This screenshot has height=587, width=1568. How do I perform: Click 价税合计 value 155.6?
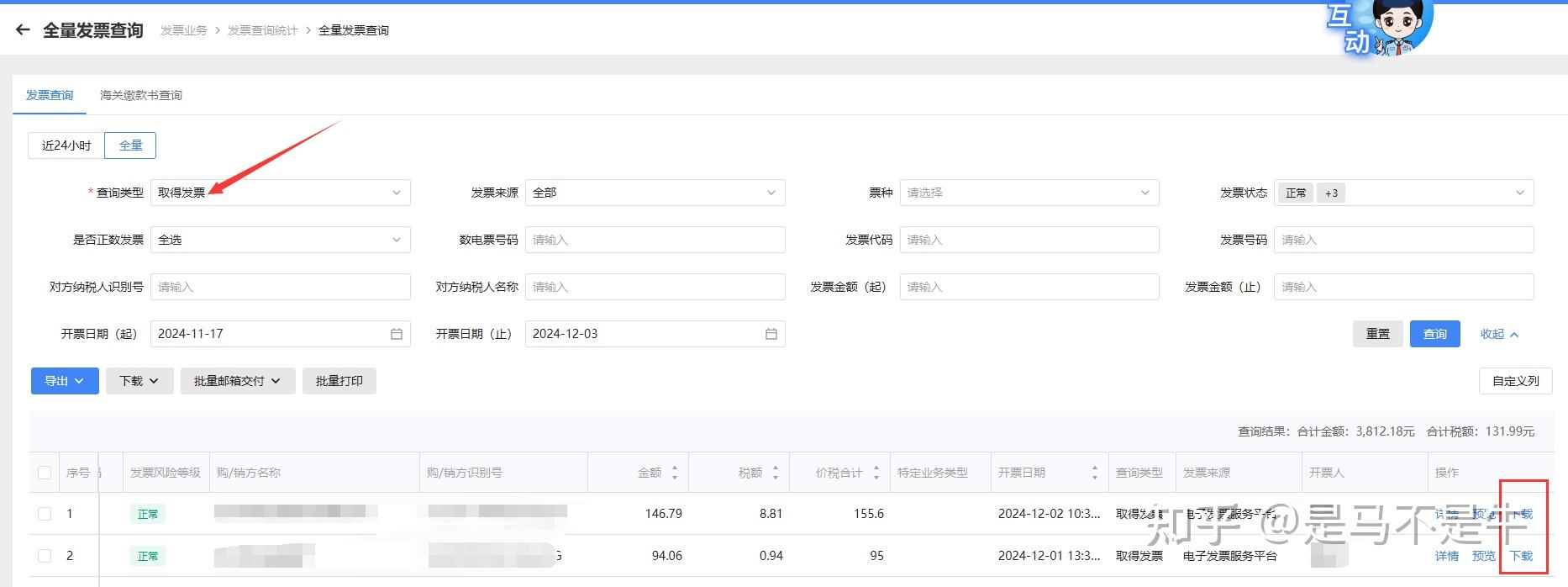click(x=869, y=514)
